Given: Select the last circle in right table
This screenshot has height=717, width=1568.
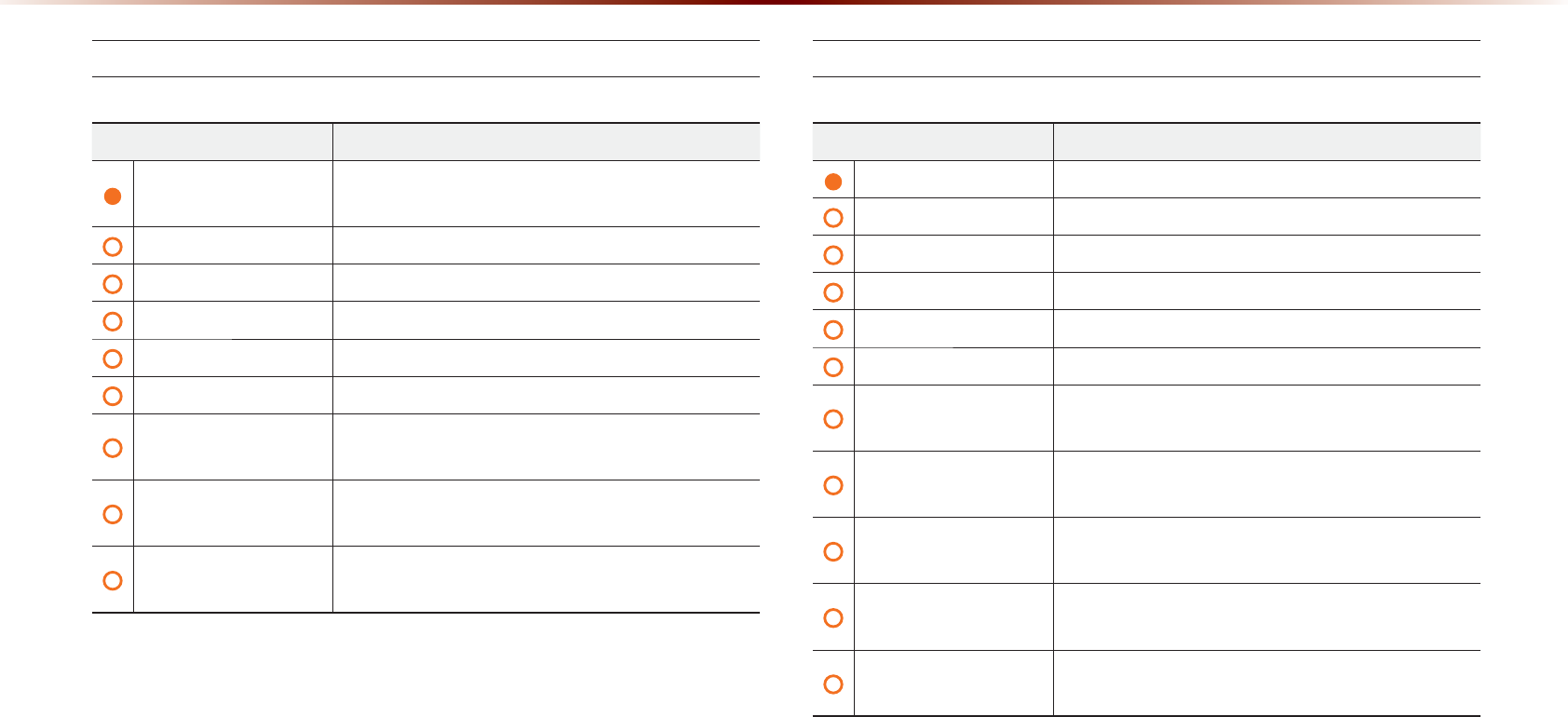Looking at the screenshot, I should pyautogui.click(x=833, y=683).
